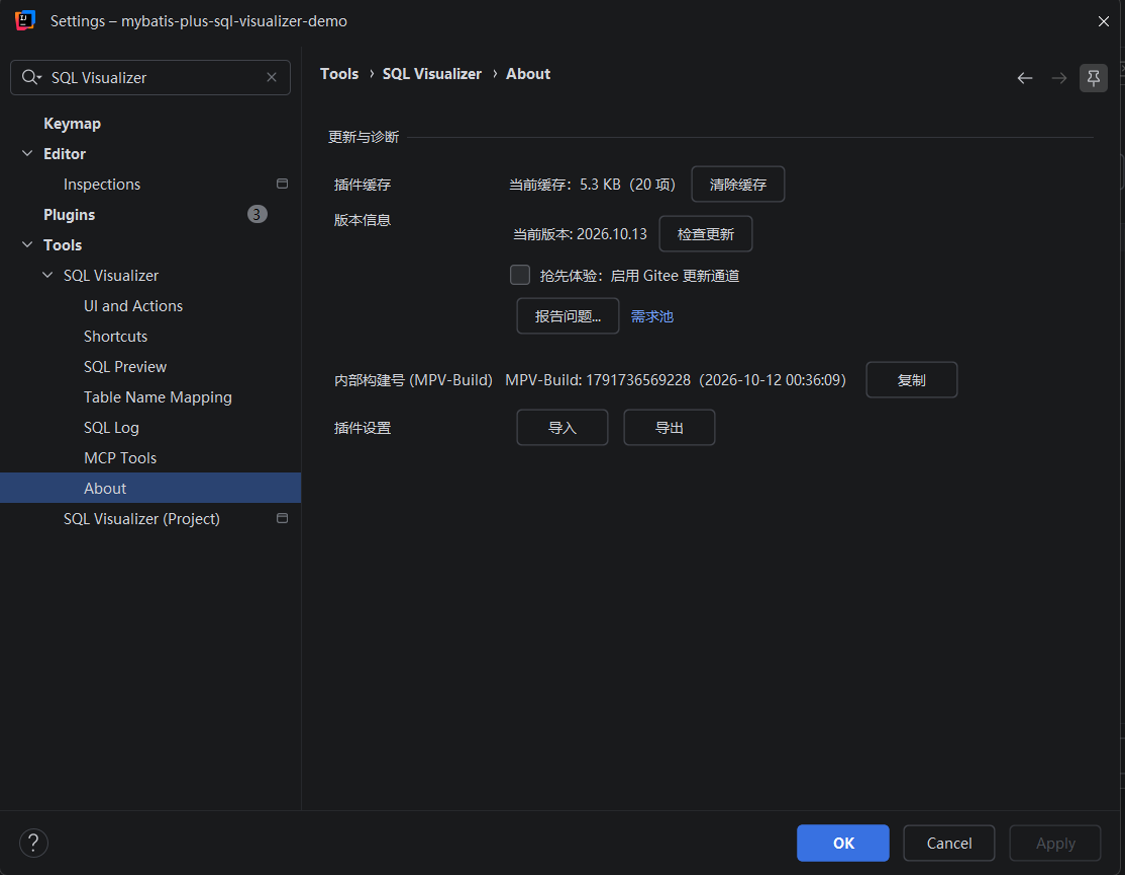Open the Plugins settings page
Viewport: 1125px width, 875px height.
[x=69, y=214]
